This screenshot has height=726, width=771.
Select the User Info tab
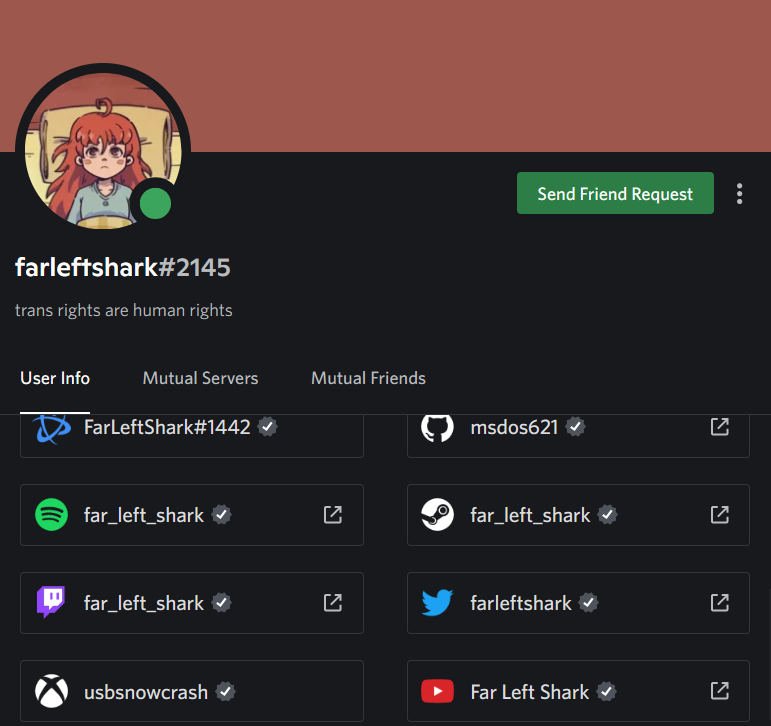point(55,378)
